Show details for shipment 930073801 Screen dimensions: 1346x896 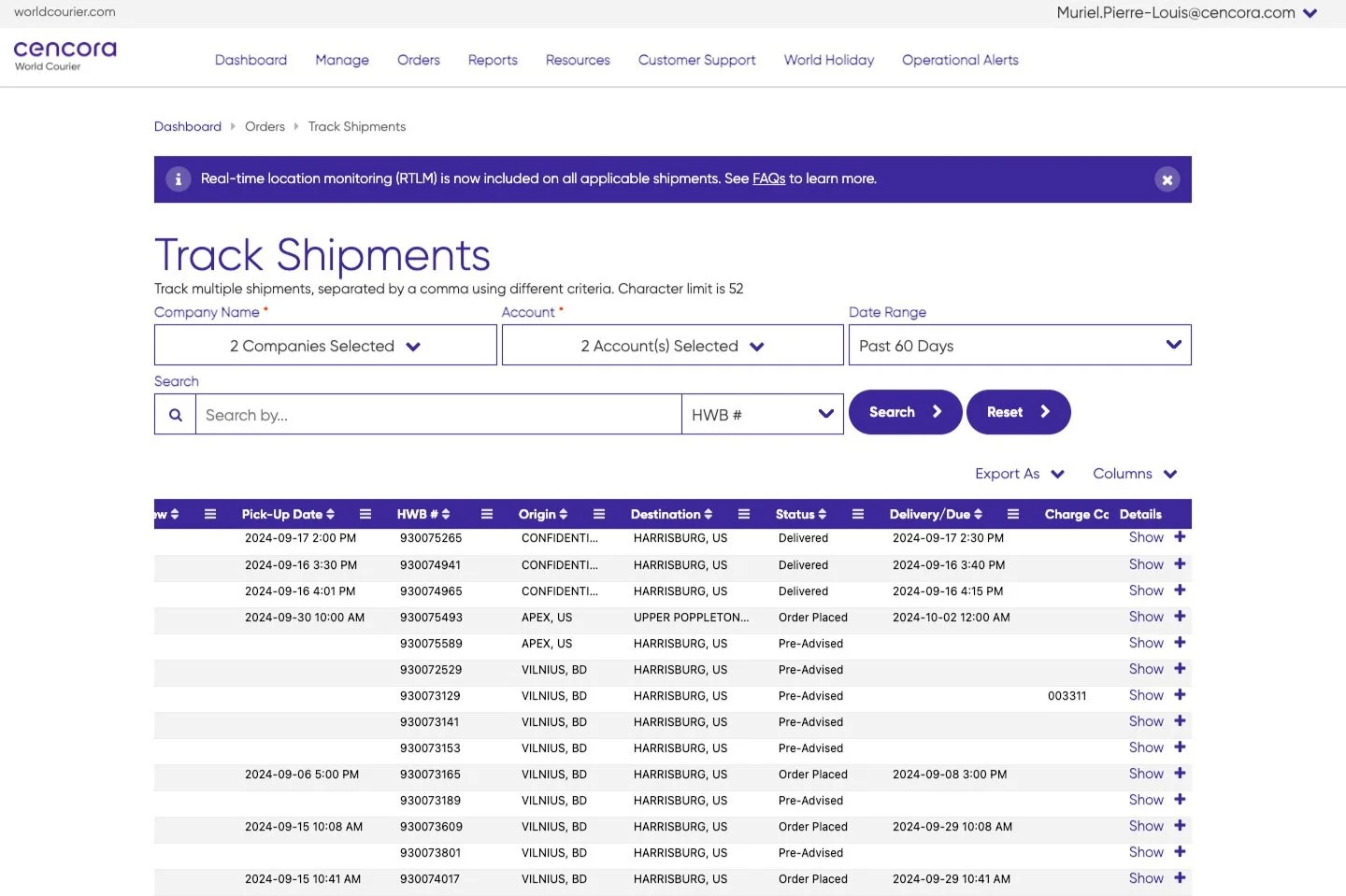[x=1146, y=852]
